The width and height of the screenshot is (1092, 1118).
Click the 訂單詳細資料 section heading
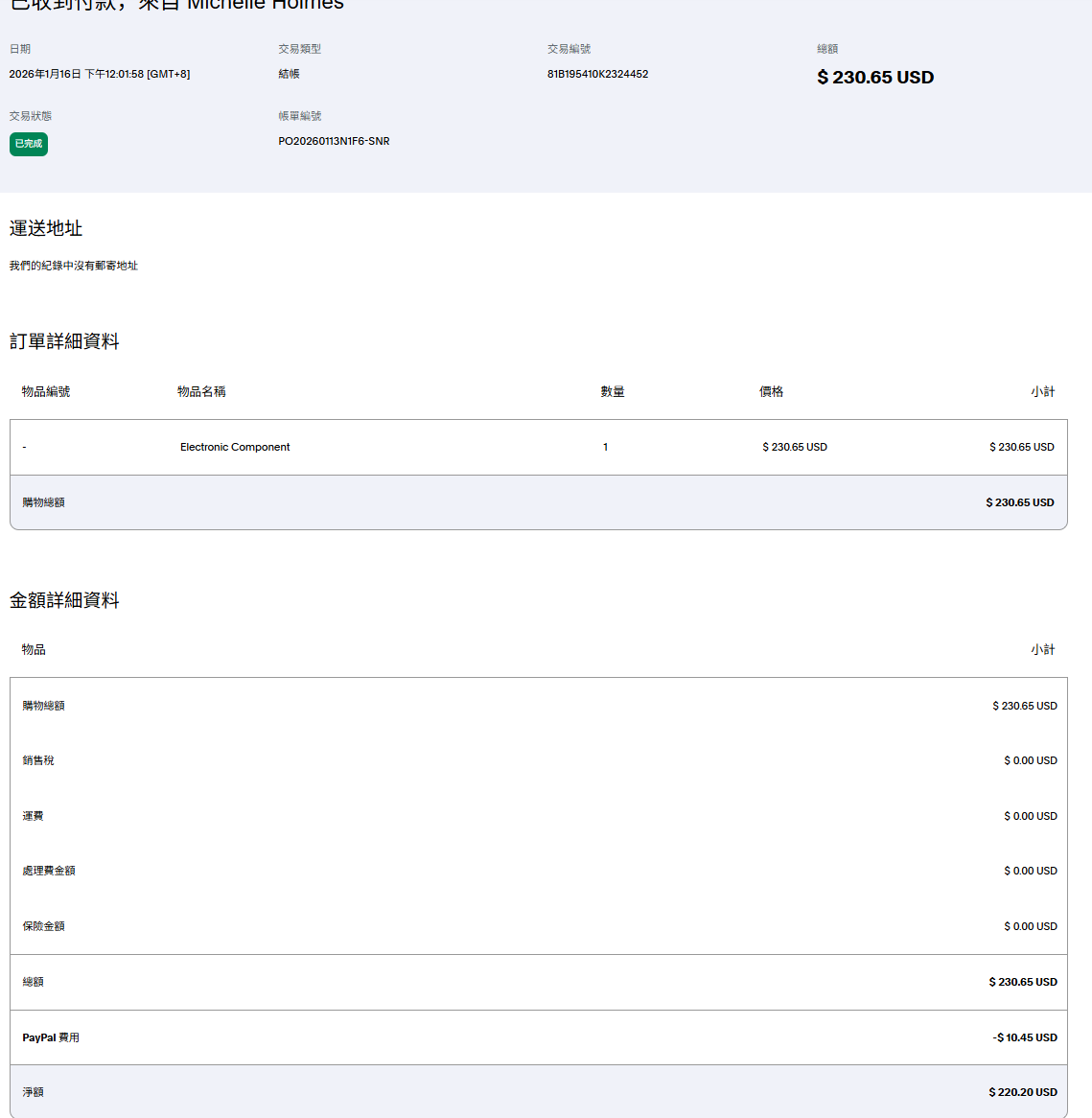pyautogui.click(x=64, y=341)
